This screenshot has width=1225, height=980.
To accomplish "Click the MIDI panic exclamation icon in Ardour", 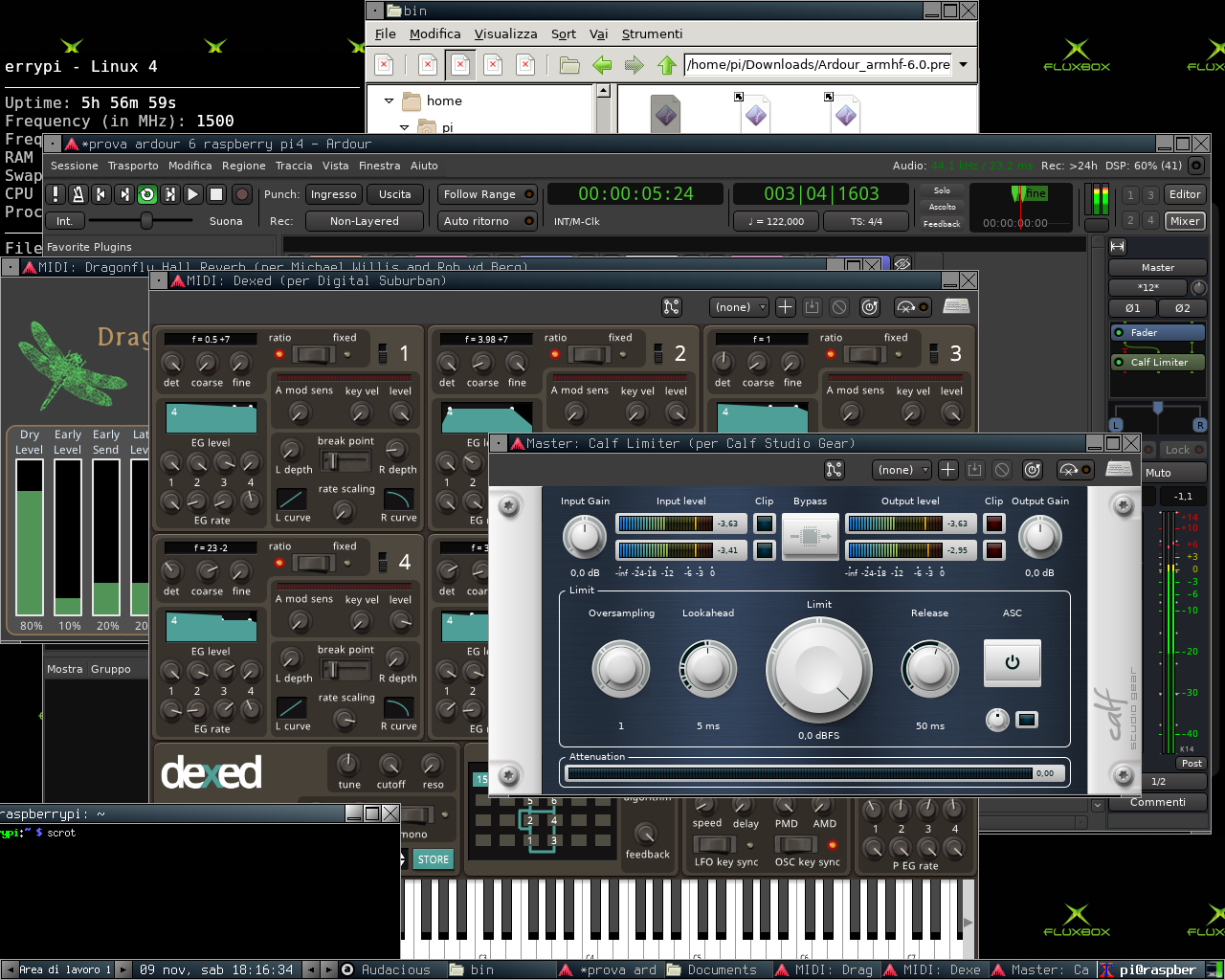I will tap(56, 194).
